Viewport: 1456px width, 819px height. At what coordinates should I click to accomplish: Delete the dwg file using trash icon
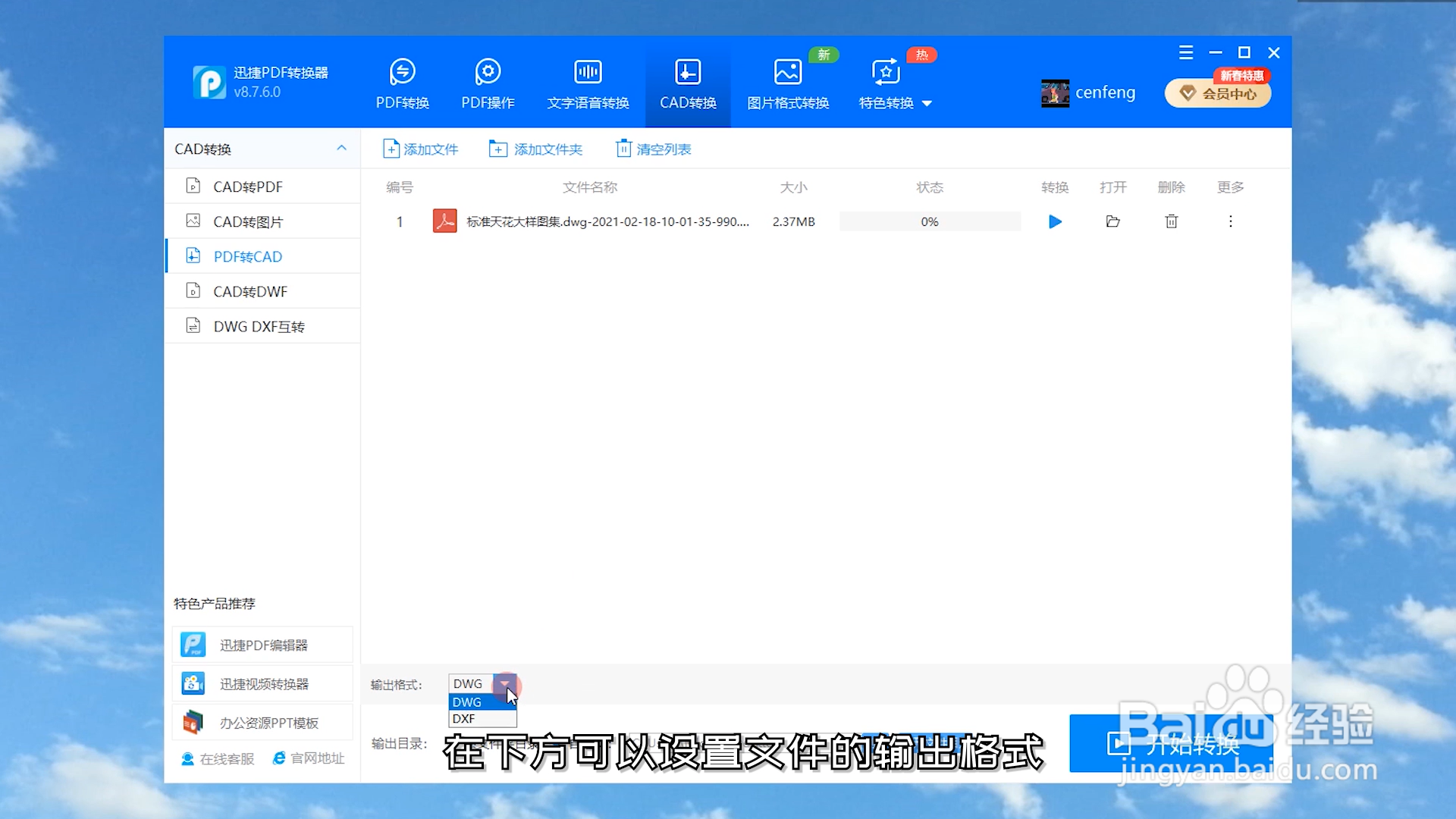1171,221
